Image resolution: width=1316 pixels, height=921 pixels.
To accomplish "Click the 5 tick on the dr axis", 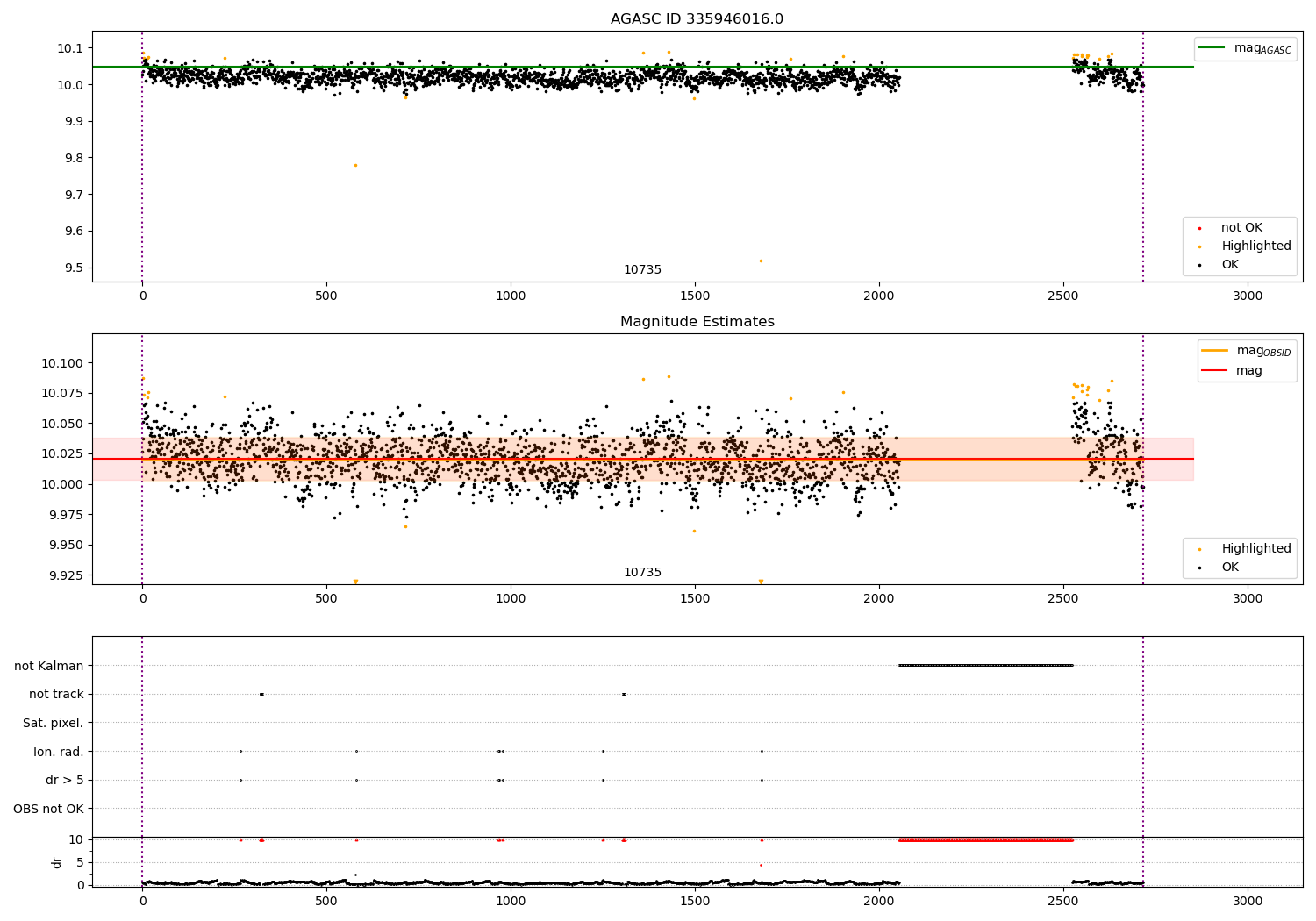I will click(x=81, y=862).
